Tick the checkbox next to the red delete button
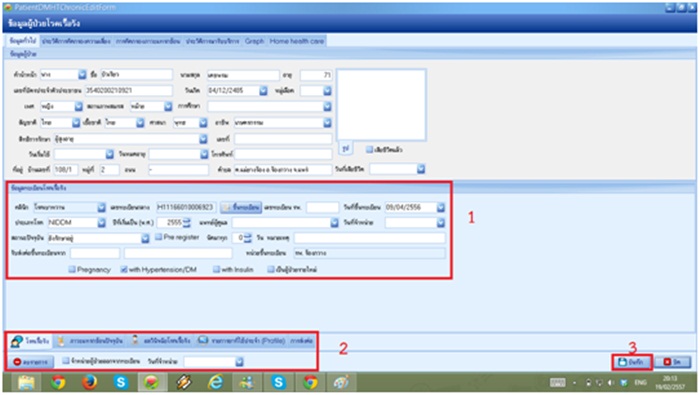Viewport: 700px width, 395px height. point(66,361)
